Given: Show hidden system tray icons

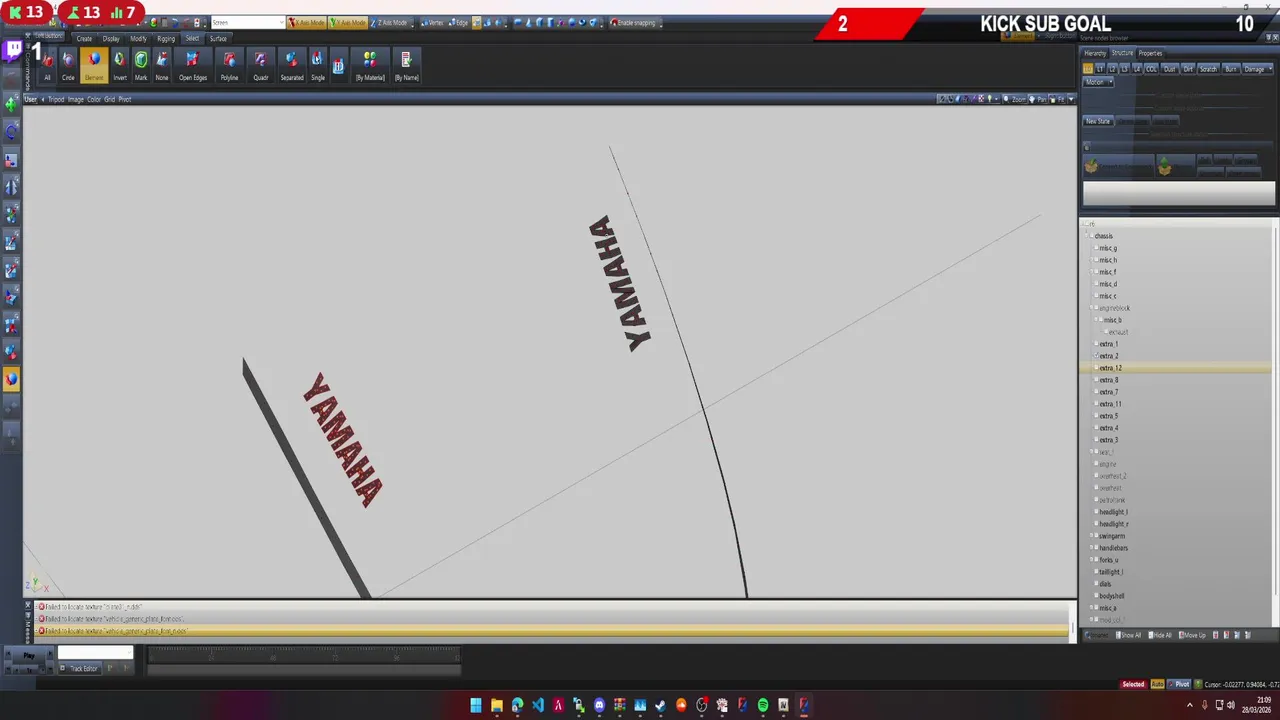Looking at the screenshot, I should point(1192,705).
